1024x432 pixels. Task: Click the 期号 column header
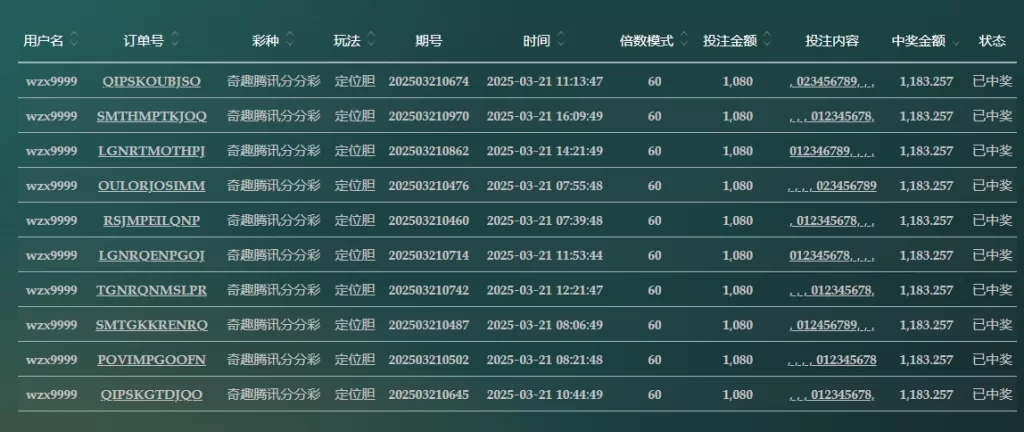tap(428, 40)
